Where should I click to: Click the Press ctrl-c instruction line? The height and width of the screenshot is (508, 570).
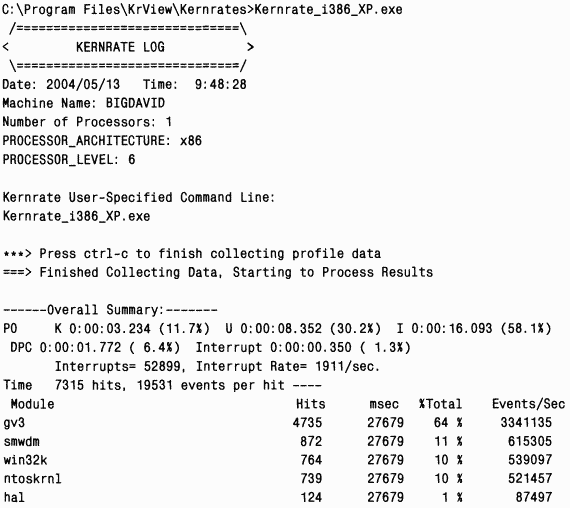pyautogui.click(x=192, y=253)
